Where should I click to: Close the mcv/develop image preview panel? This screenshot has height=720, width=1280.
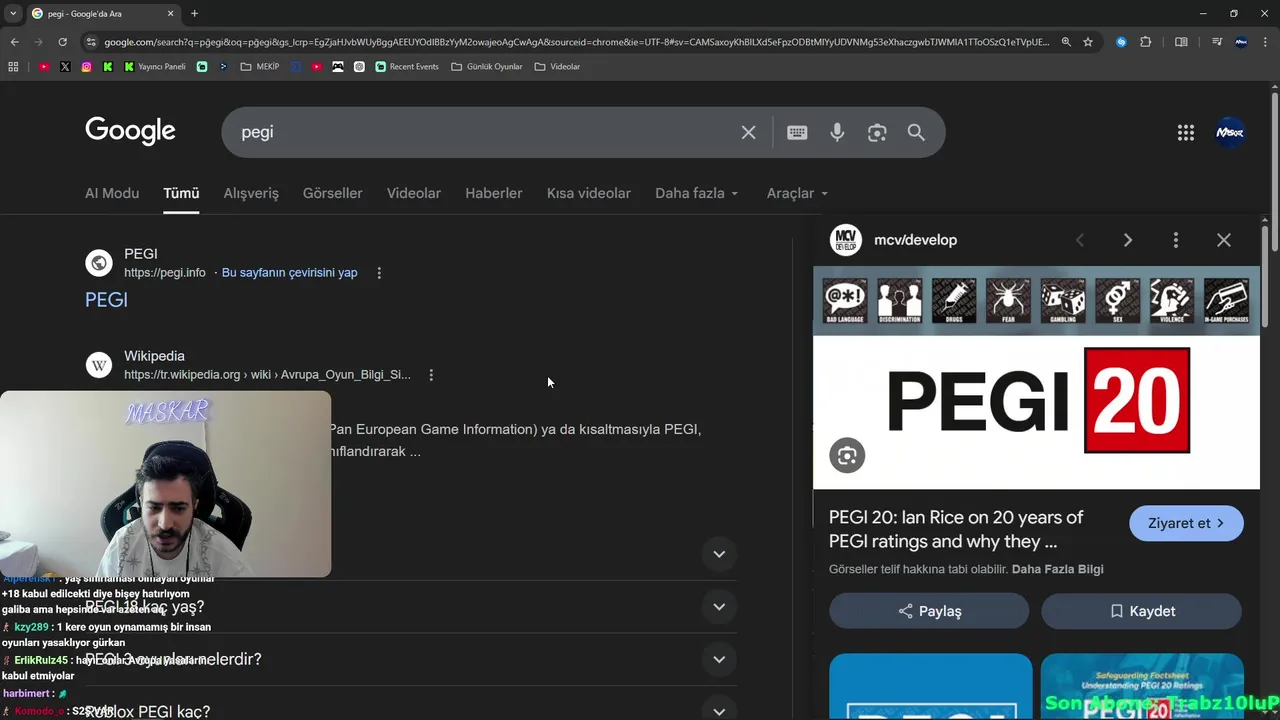(x=1224, y=240)
